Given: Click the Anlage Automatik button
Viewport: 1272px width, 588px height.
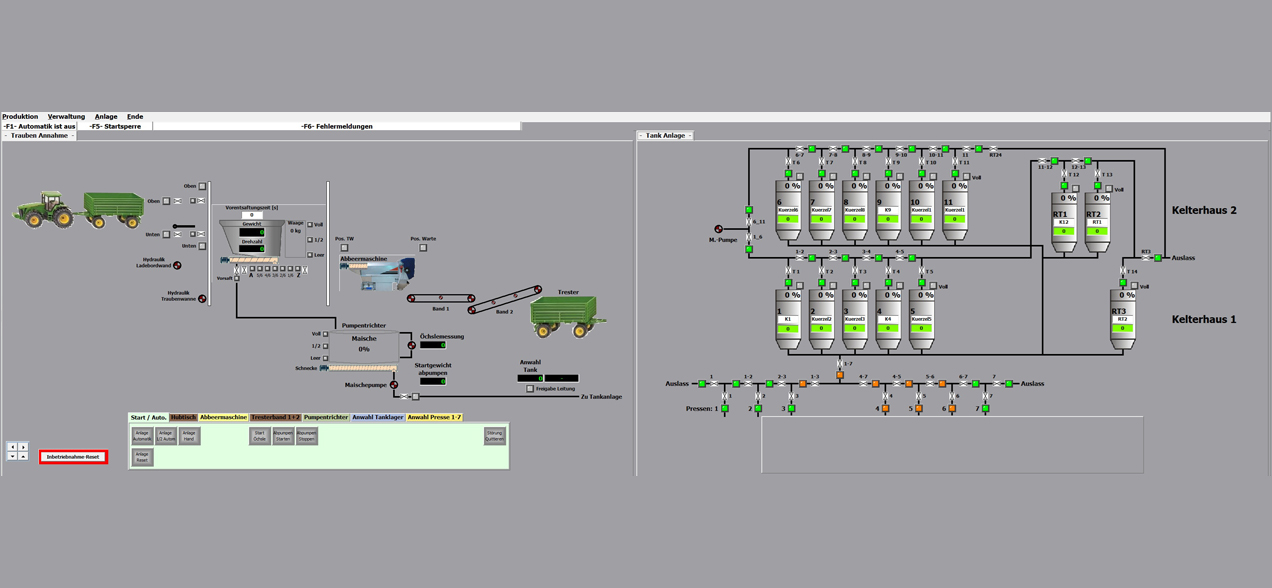Looking at the screenshot, I should click(x=142, y=436).
